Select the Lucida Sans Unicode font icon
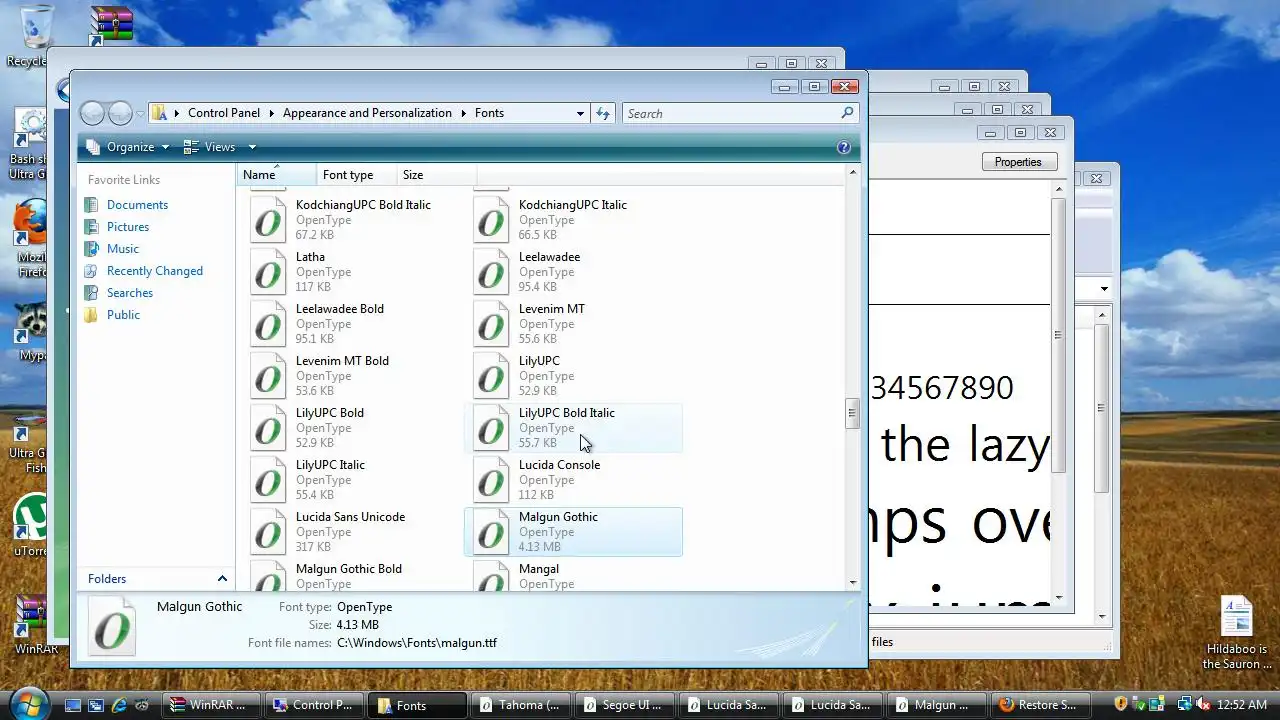 point(268,532)
